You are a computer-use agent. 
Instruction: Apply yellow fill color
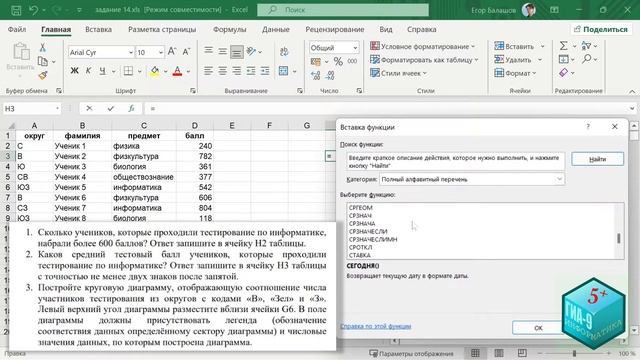pyautogui.click(x=155, y=71)
